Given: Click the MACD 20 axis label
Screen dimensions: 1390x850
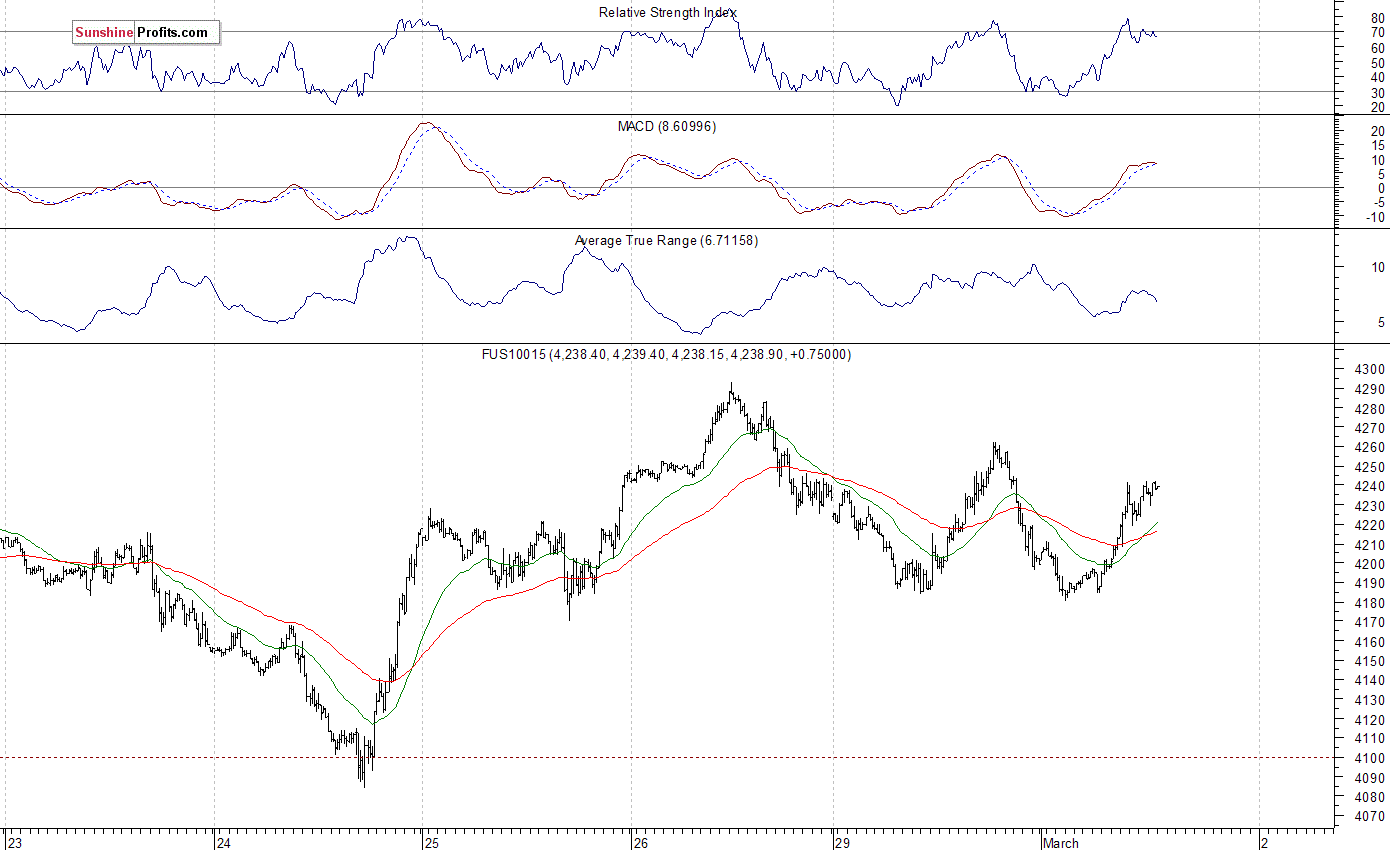Looking at the screenshot, I should [x=1378, y=131].
